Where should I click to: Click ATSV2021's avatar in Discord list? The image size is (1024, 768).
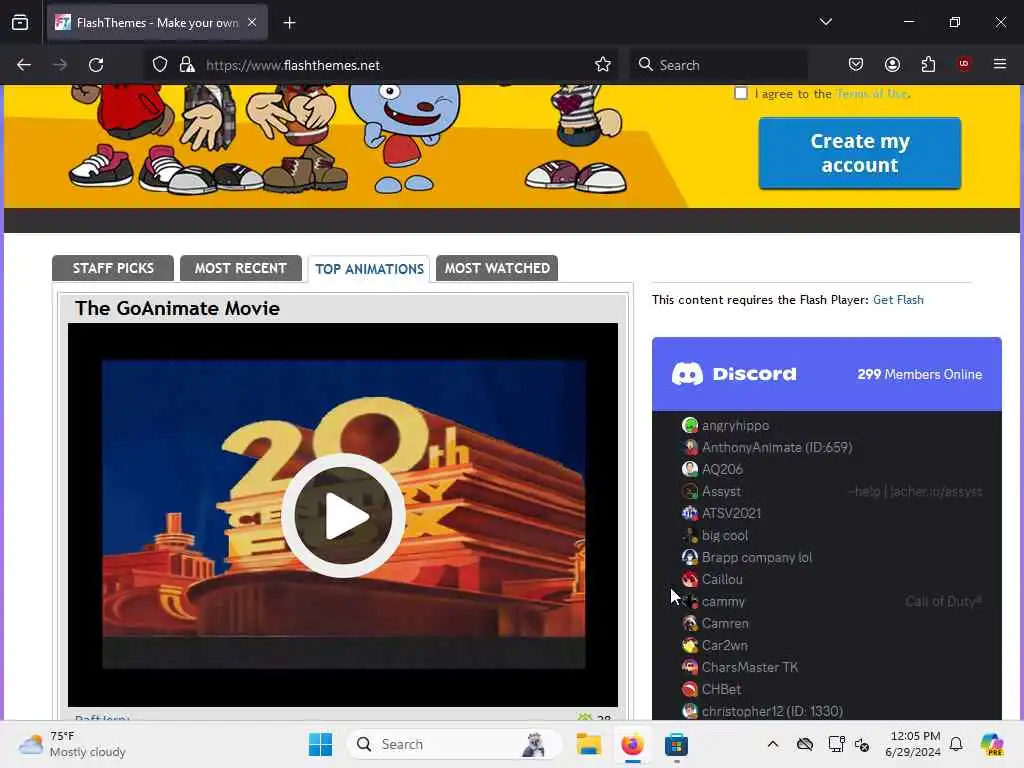pos(690,513)
